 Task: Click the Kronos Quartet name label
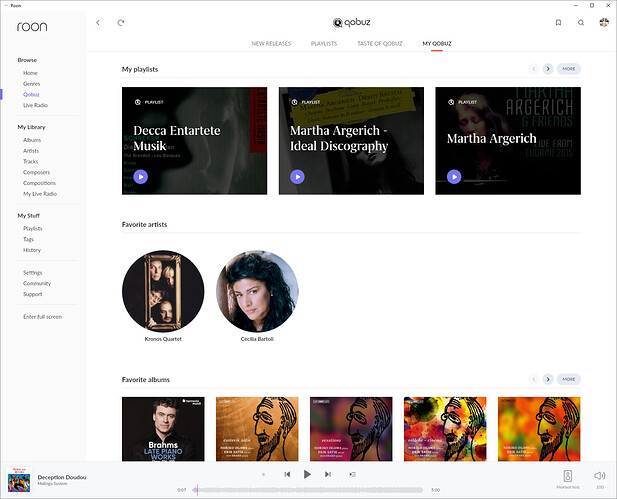click(x=163, y=339)
